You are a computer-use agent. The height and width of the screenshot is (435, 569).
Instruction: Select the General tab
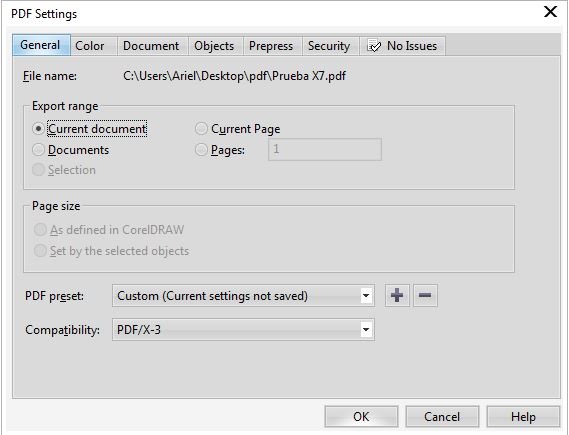coord(40,45)
